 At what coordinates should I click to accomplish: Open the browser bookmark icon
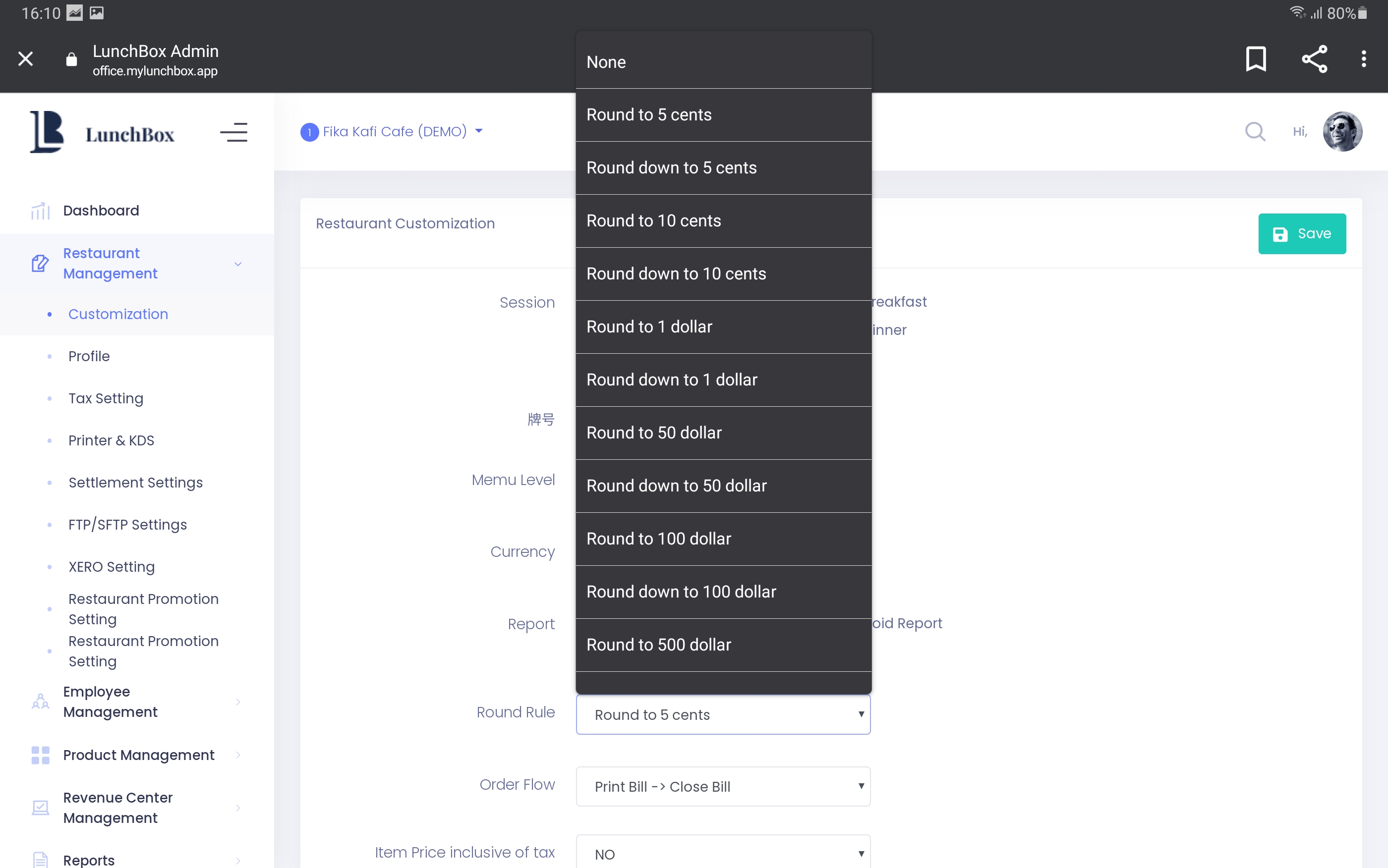click(1255, 58)
